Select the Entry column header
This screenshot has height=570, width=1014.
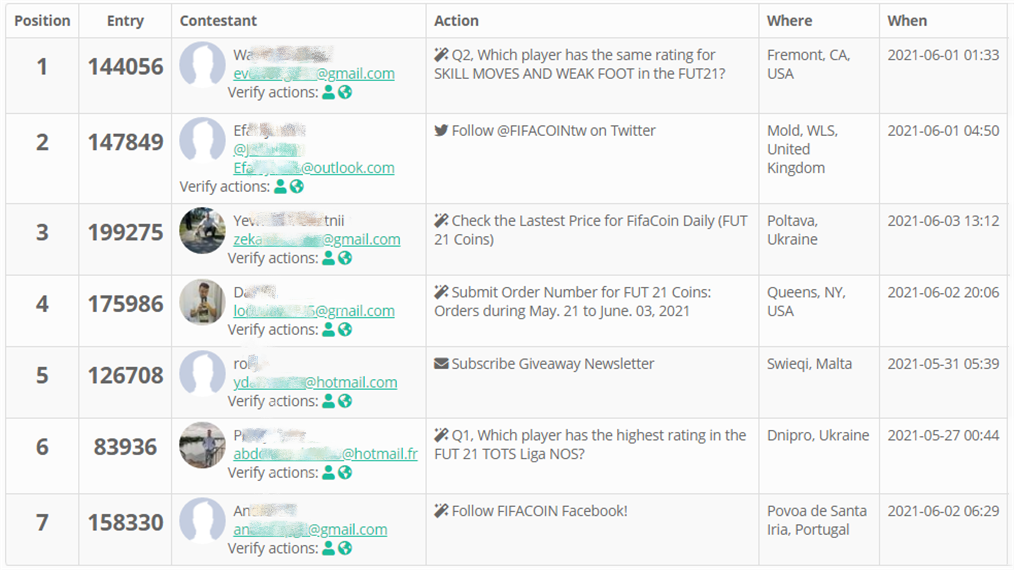pos(125,21)
